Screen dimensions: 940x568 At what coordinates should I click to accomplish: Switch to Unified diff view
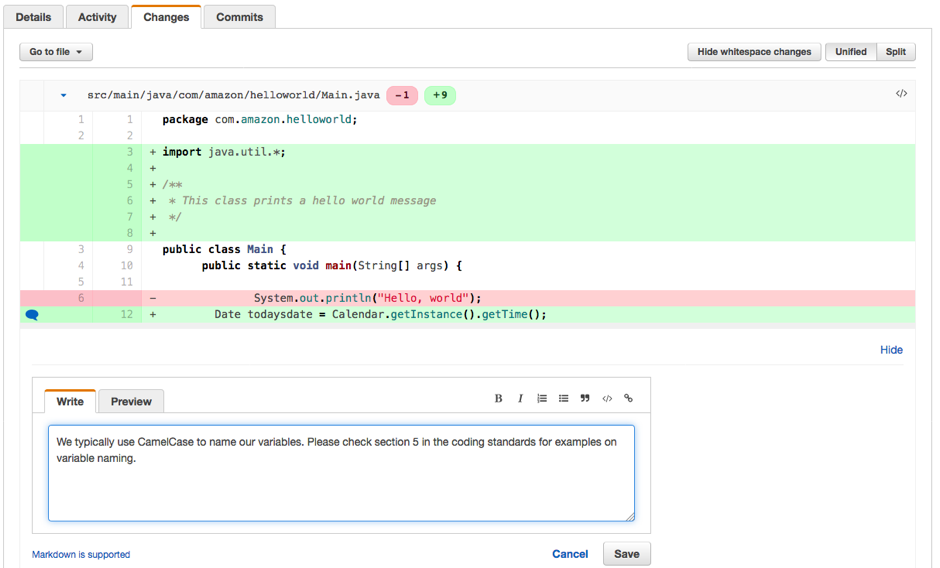851,52
